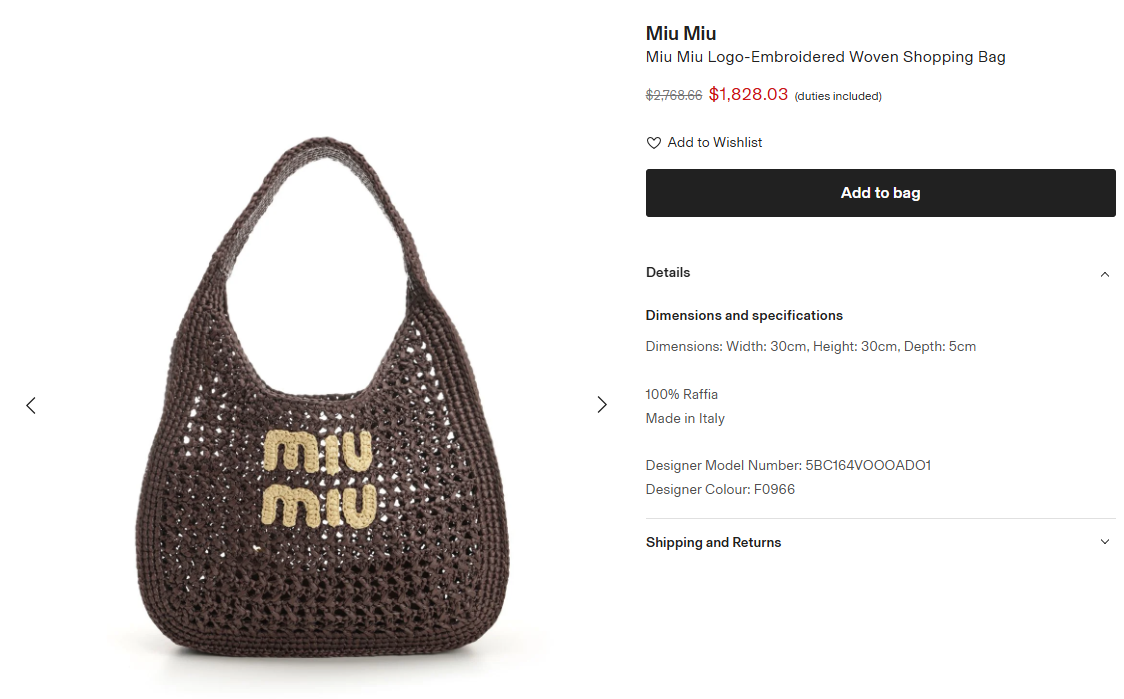1124x699 pixels.
Task: Click the duties included note
Action: click(838, 96)
